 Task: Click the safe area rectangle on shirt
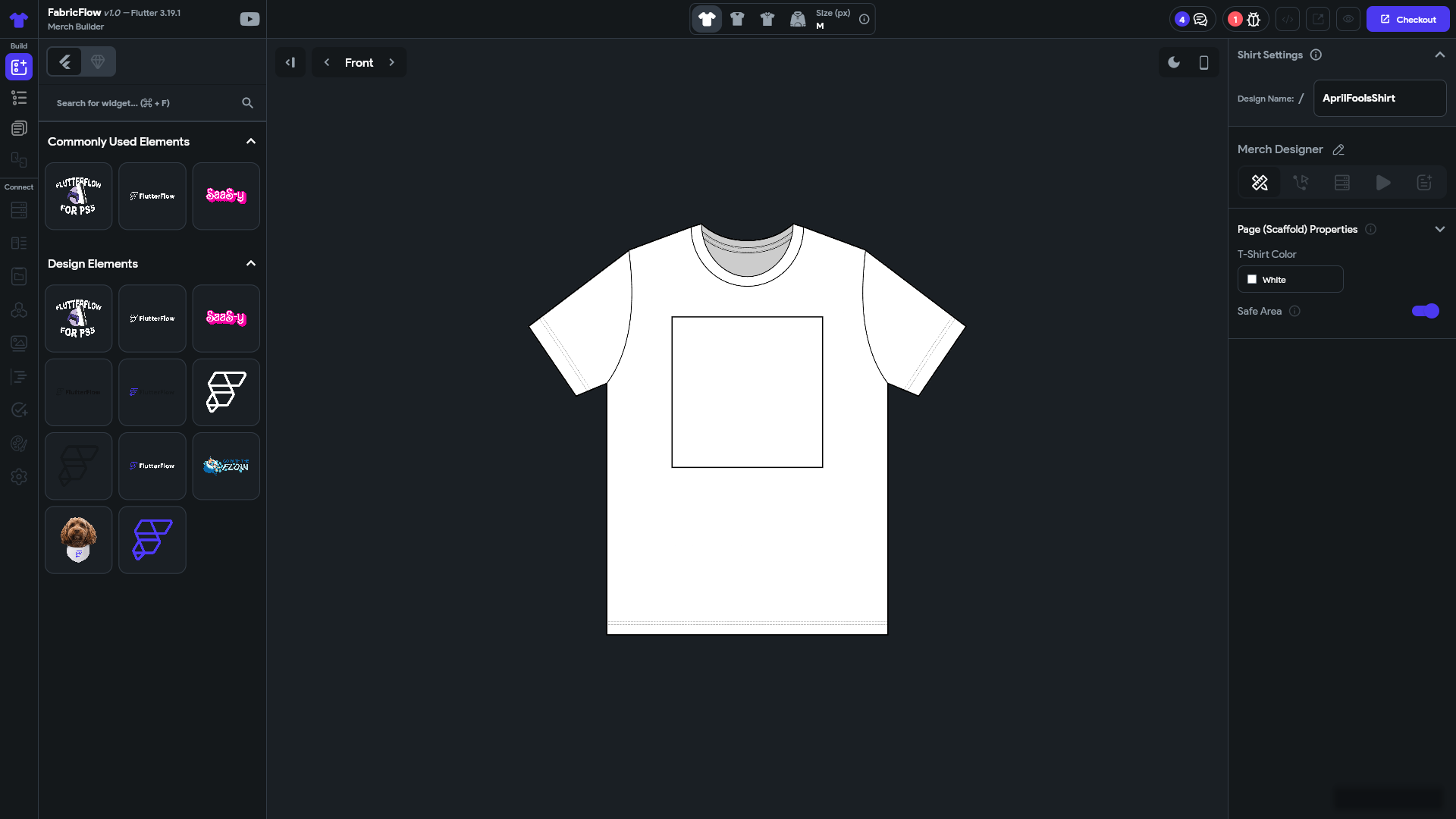tap(747, 392)
